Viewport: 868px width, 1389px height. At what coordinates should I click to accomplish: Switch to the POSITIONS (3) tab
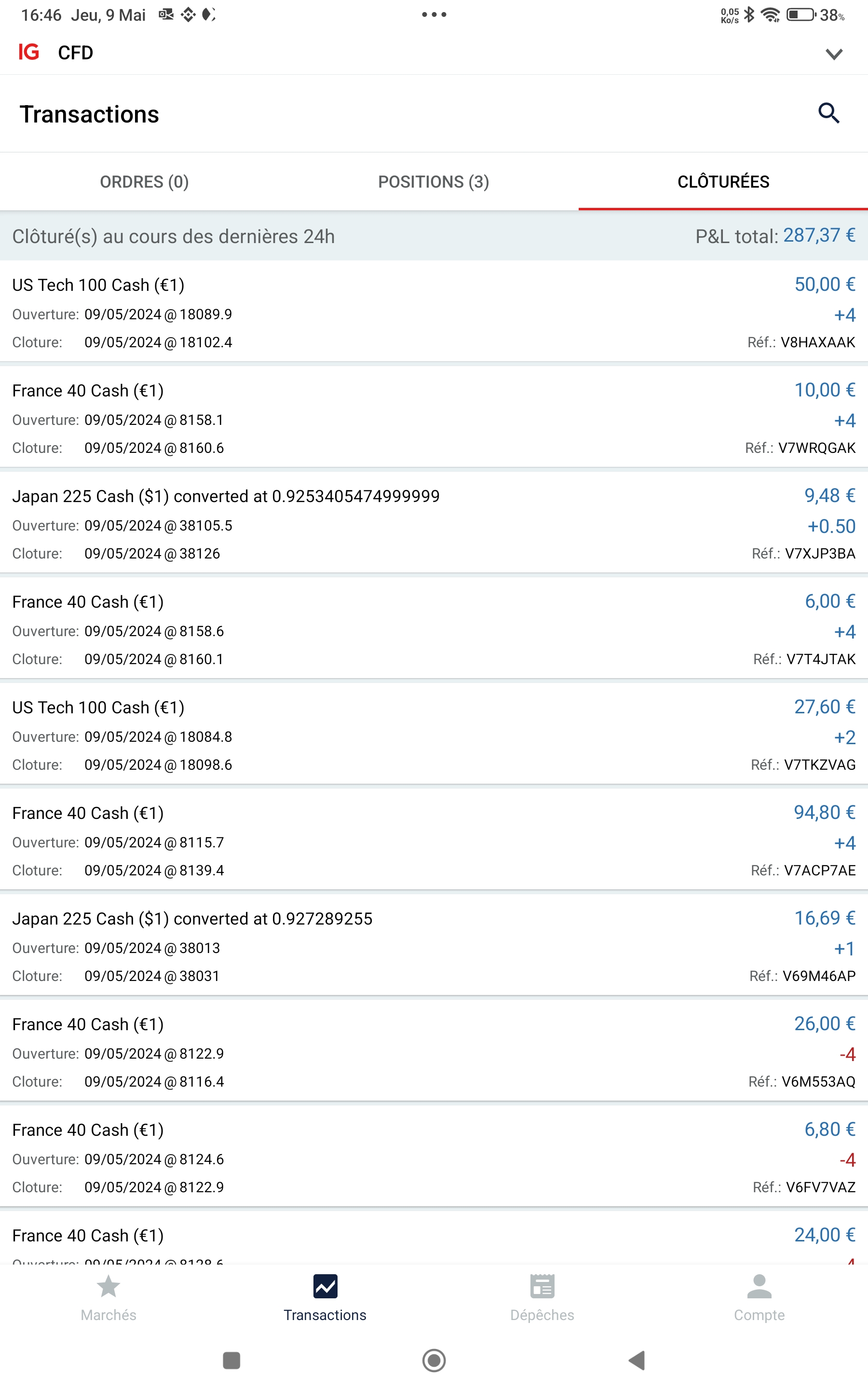(434, 182)
